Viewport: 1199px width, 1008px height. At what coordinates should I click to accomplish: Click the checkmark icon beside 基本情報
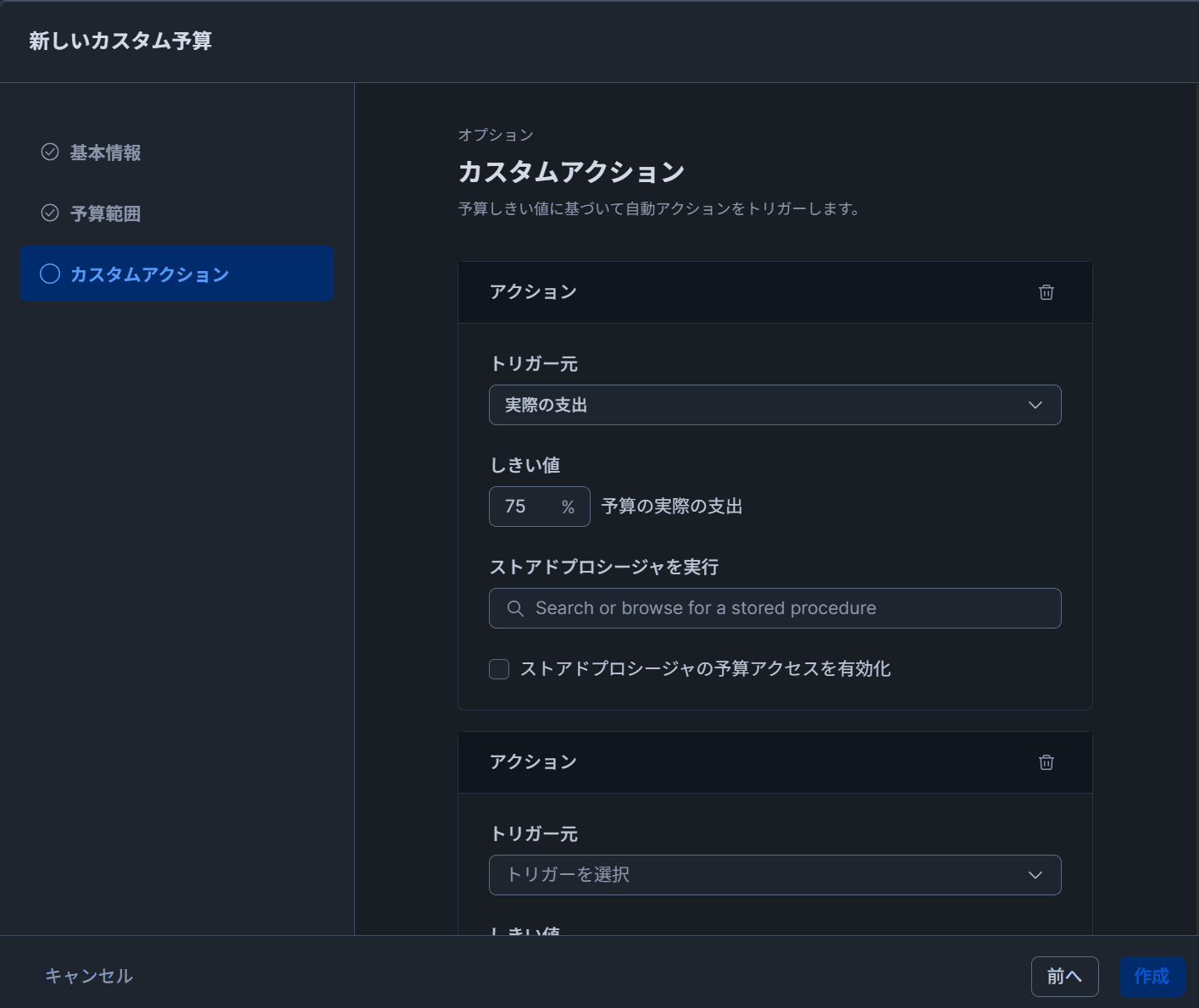point(50,152)
